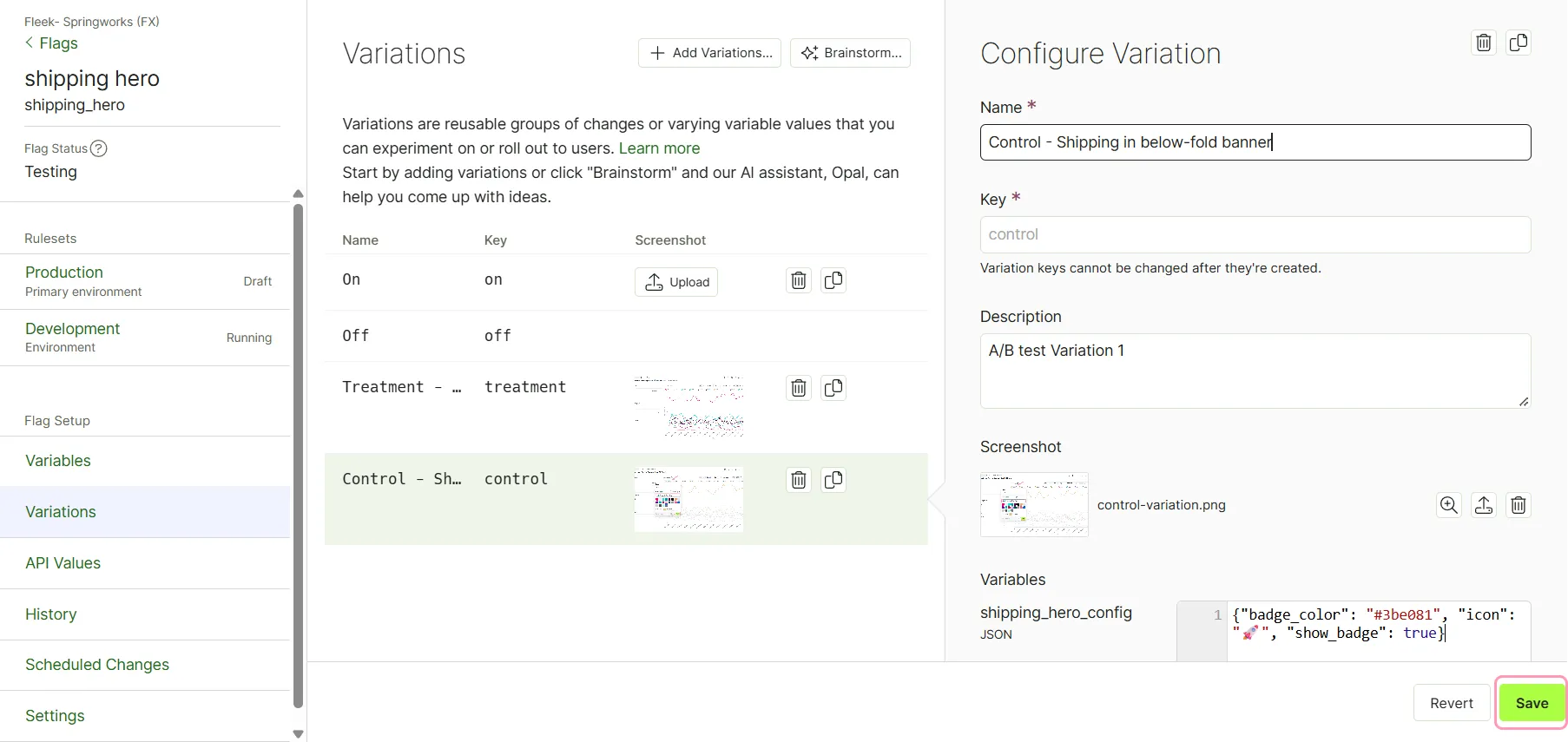Image resolution: width=1568 pixels, height=742 pixels.
Task: Follow the Learn more link
Action: point(659,148)
